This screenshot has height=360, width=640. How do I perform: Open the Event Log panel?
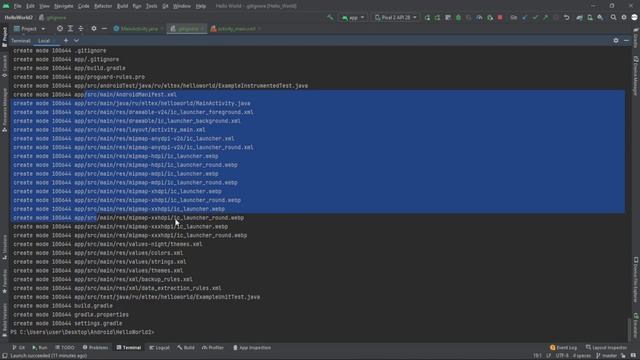(x=563, y=347)
